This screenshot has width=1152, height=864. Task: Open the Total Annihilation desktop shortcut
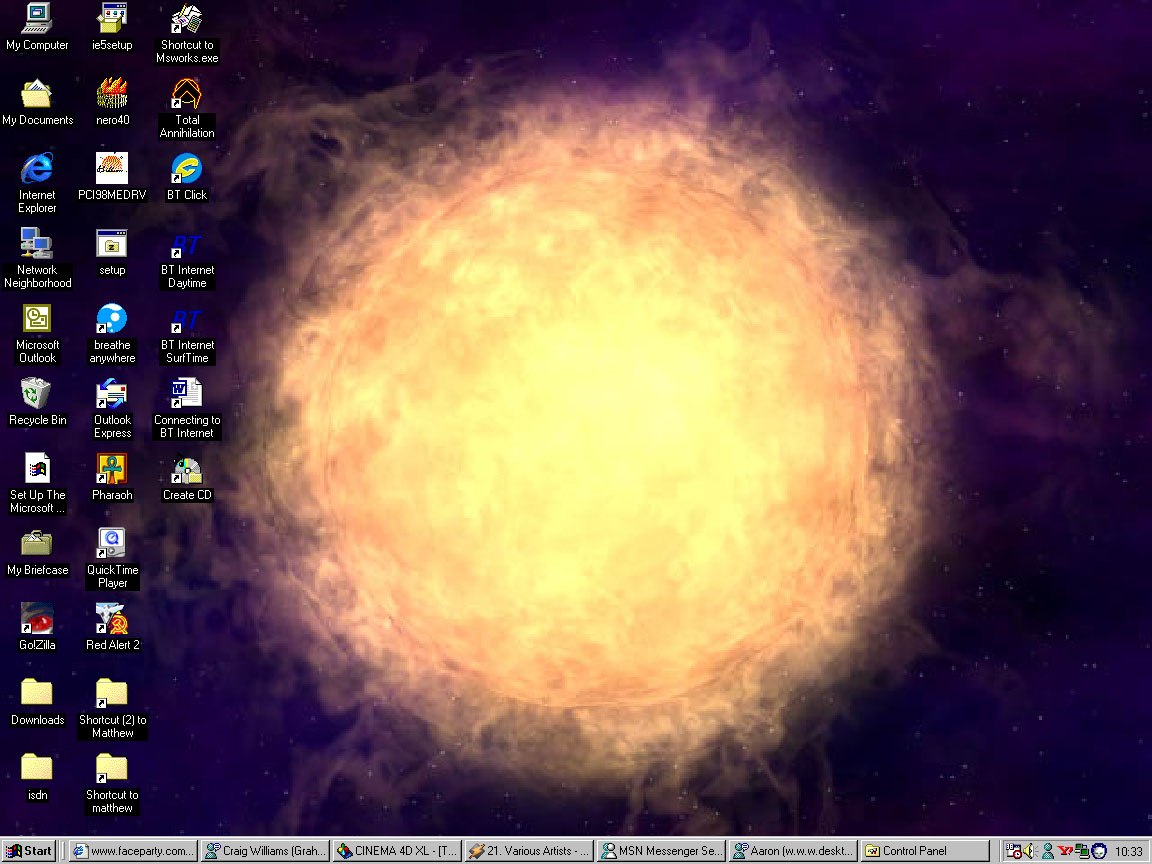(x=187, y=96)
